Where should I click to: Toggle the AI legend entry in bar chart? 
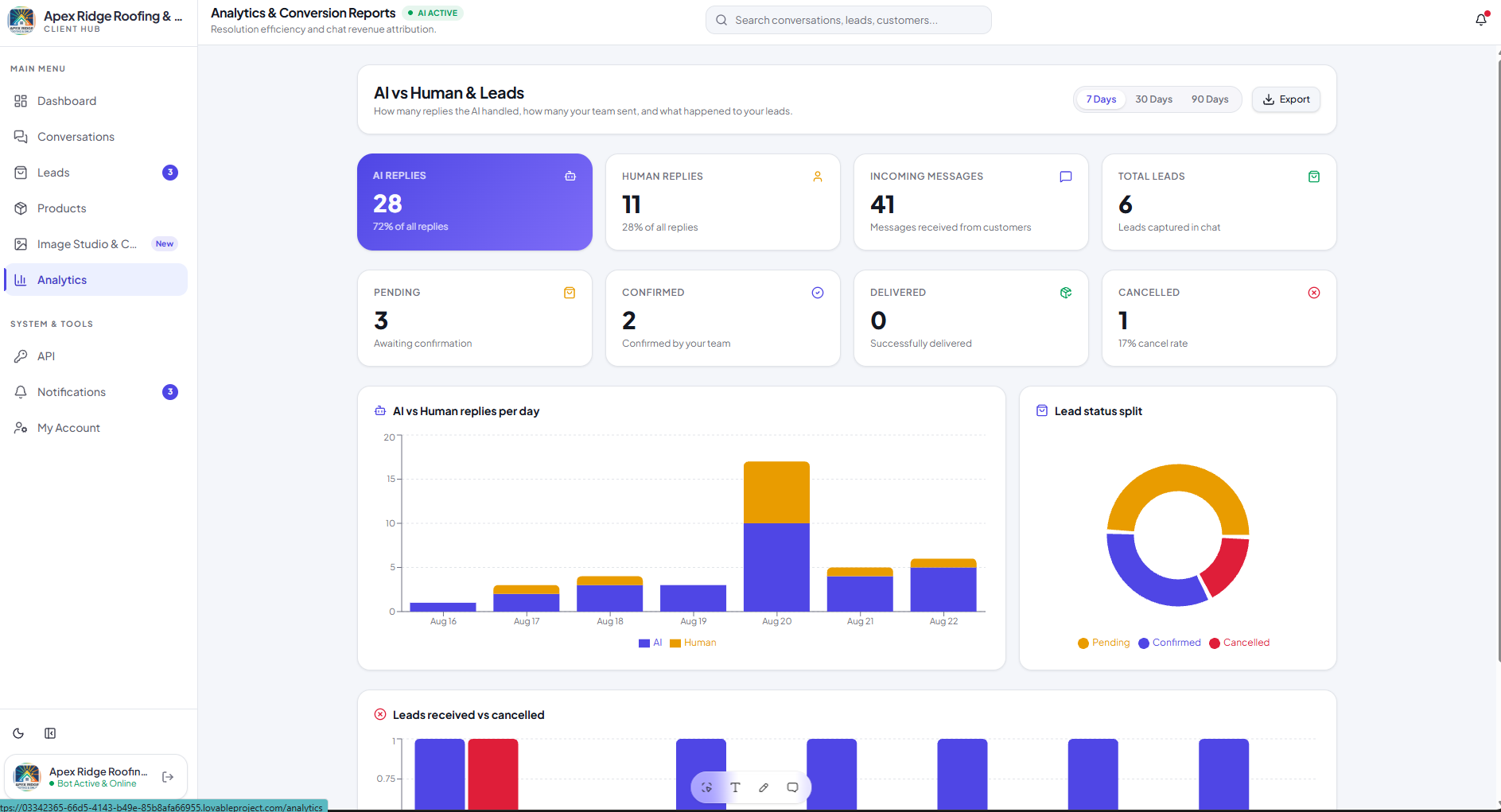[650, 643]
